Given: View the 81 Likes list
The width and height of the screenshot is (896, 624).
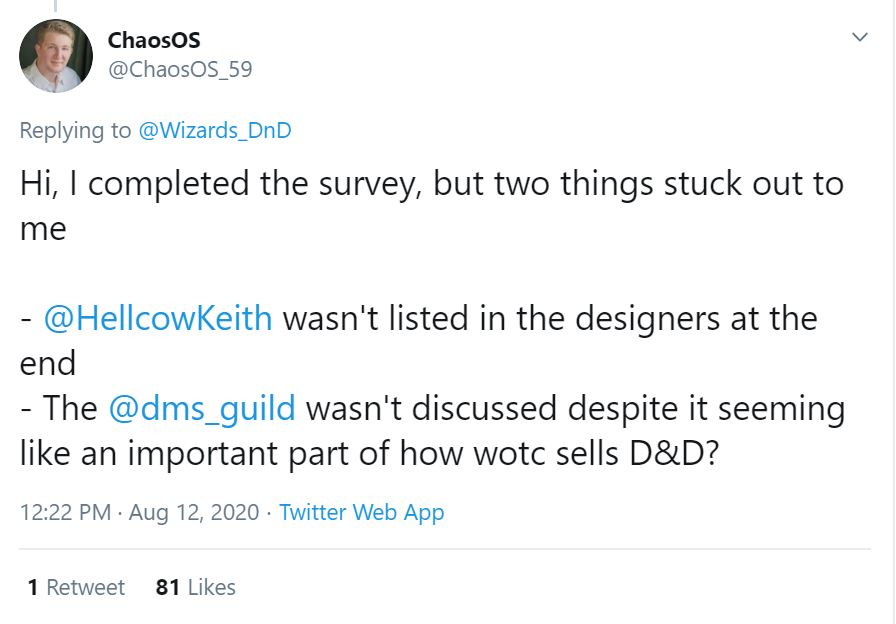Looking at the screenshot, I should click(195, 587).
